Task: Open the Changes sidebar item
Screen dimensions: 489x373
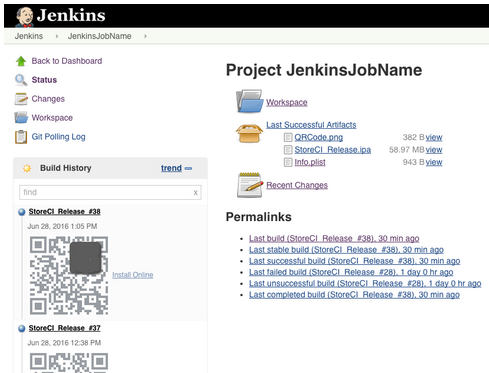Action: pyautogui.click(x=48, y=99)
